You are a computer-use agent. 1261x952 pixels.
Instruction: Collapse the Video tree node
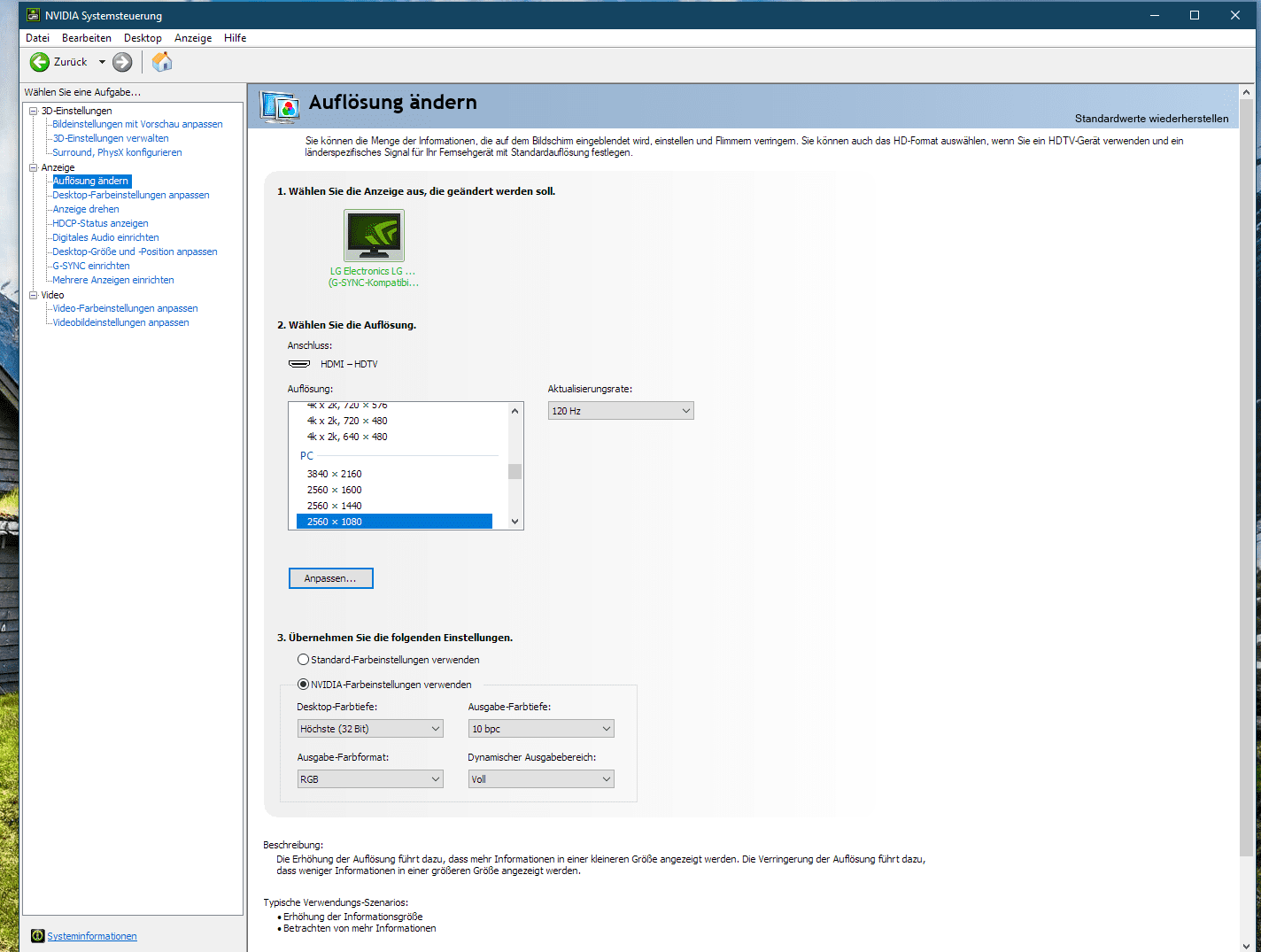pyautogui.click(x=34, y=295)
